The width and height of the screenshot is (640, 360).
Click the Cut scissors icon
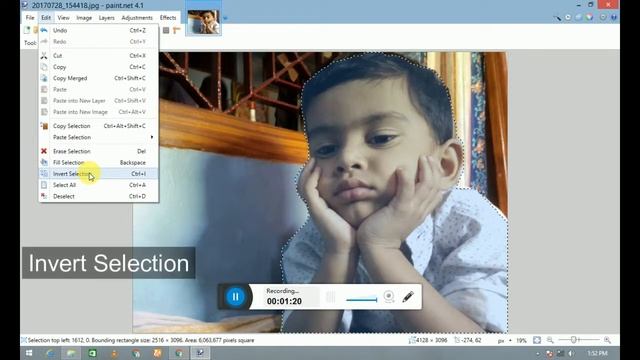coord(44,56)
